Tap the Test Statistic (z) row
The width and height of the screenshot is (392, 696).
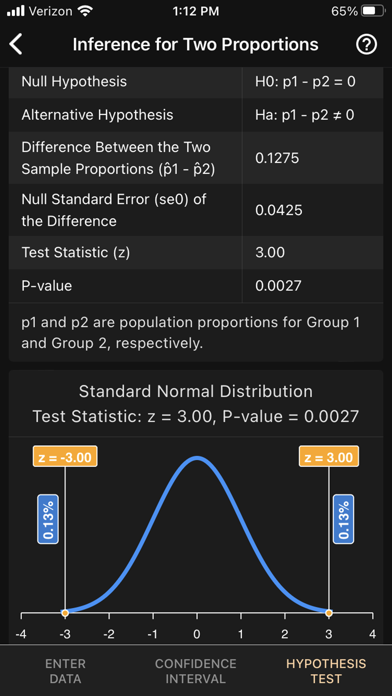tap(196, 252)
